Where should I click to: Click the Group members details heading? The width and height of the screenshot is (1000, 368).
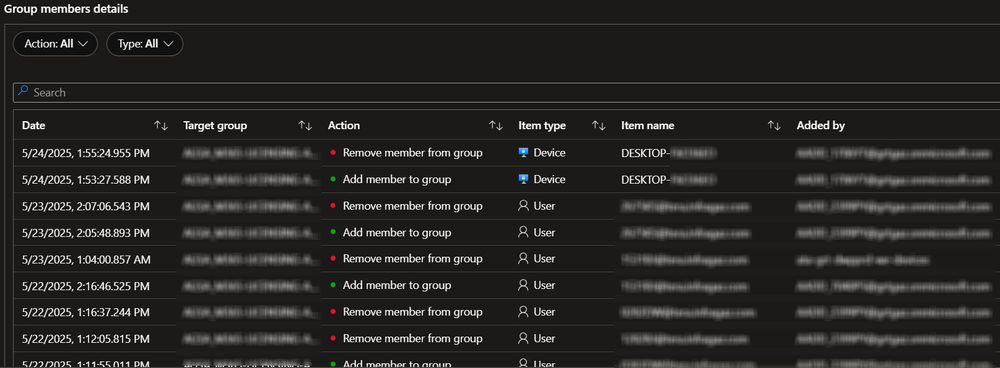[x=66, y=9]
